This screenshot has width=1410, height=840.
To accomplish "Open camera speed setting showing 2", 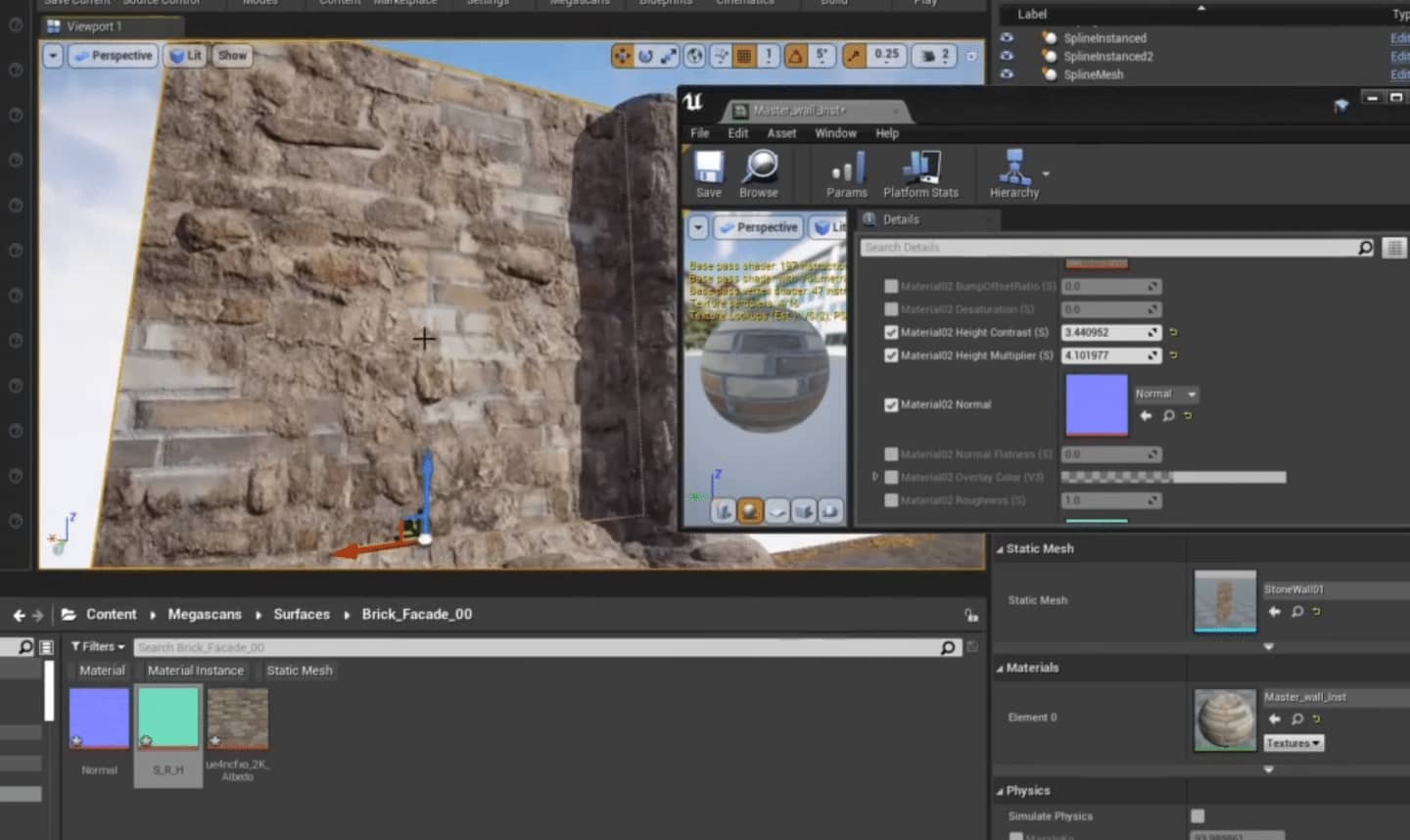I will (x=935, y=56).
